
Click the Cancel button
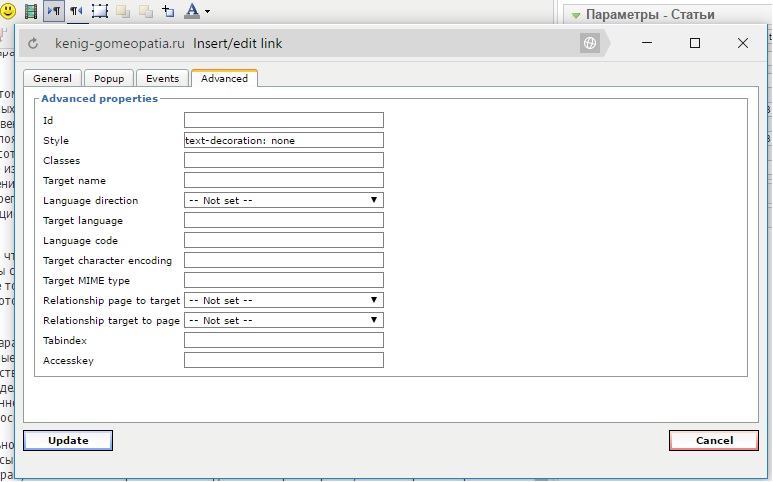pyautogui.click(x=714, y=441)
